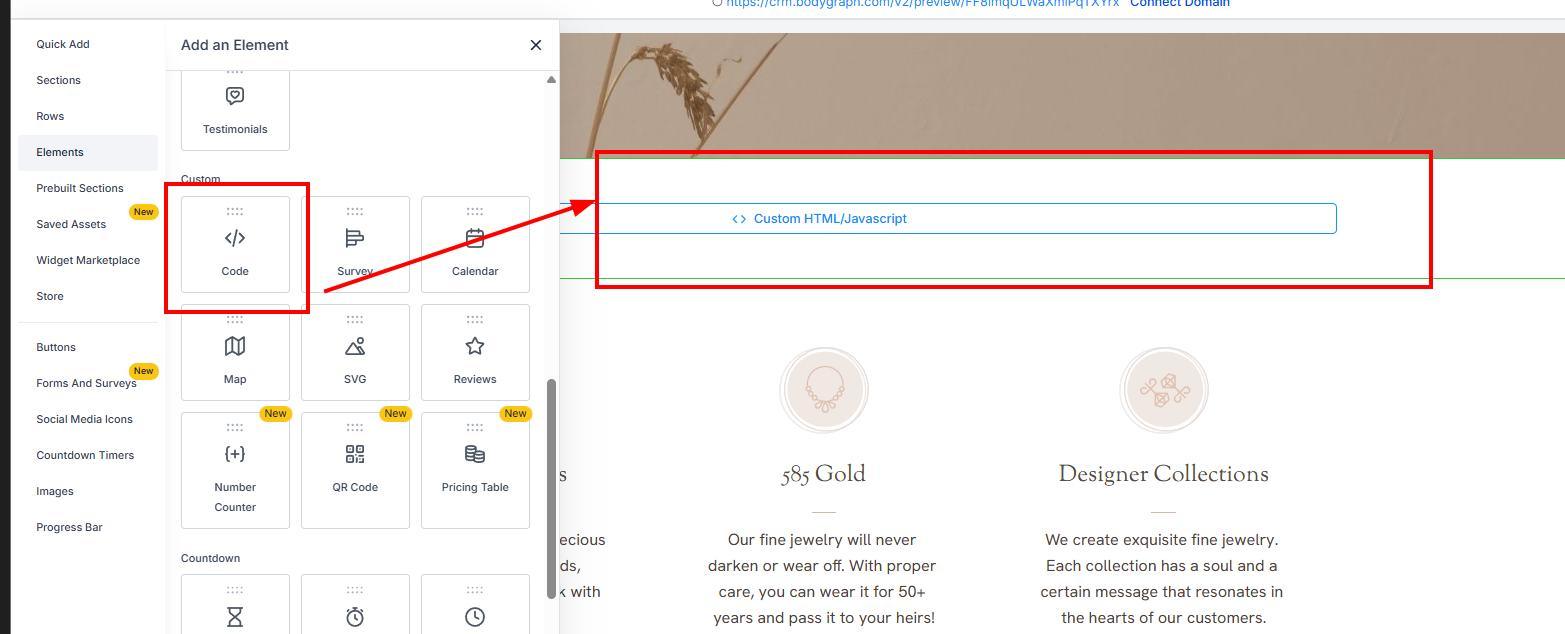Select the Reviews star element
1565x634 pixels.
click(475, 347)
